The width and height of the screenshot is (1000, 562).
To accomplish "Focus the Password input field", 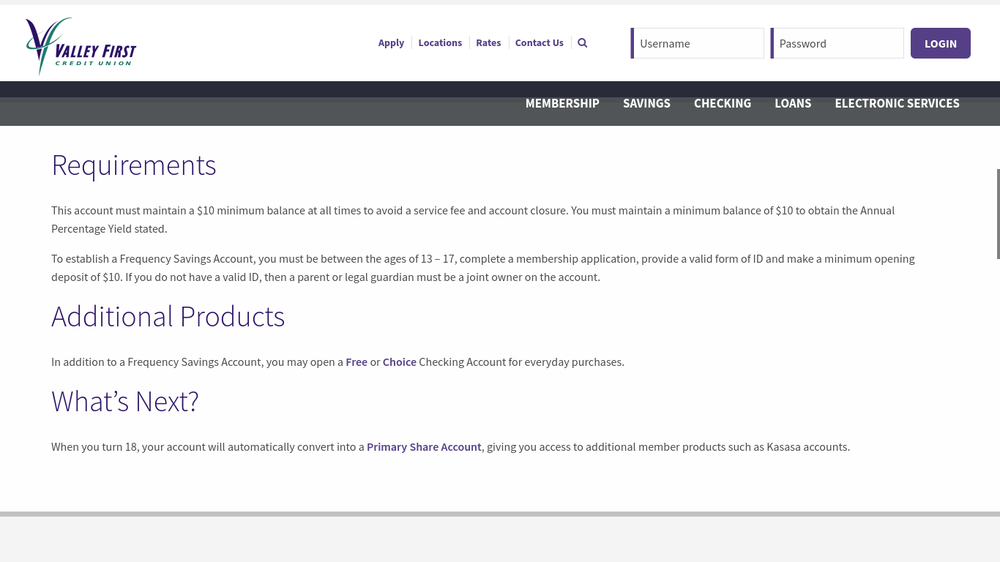I will (839, 44).
